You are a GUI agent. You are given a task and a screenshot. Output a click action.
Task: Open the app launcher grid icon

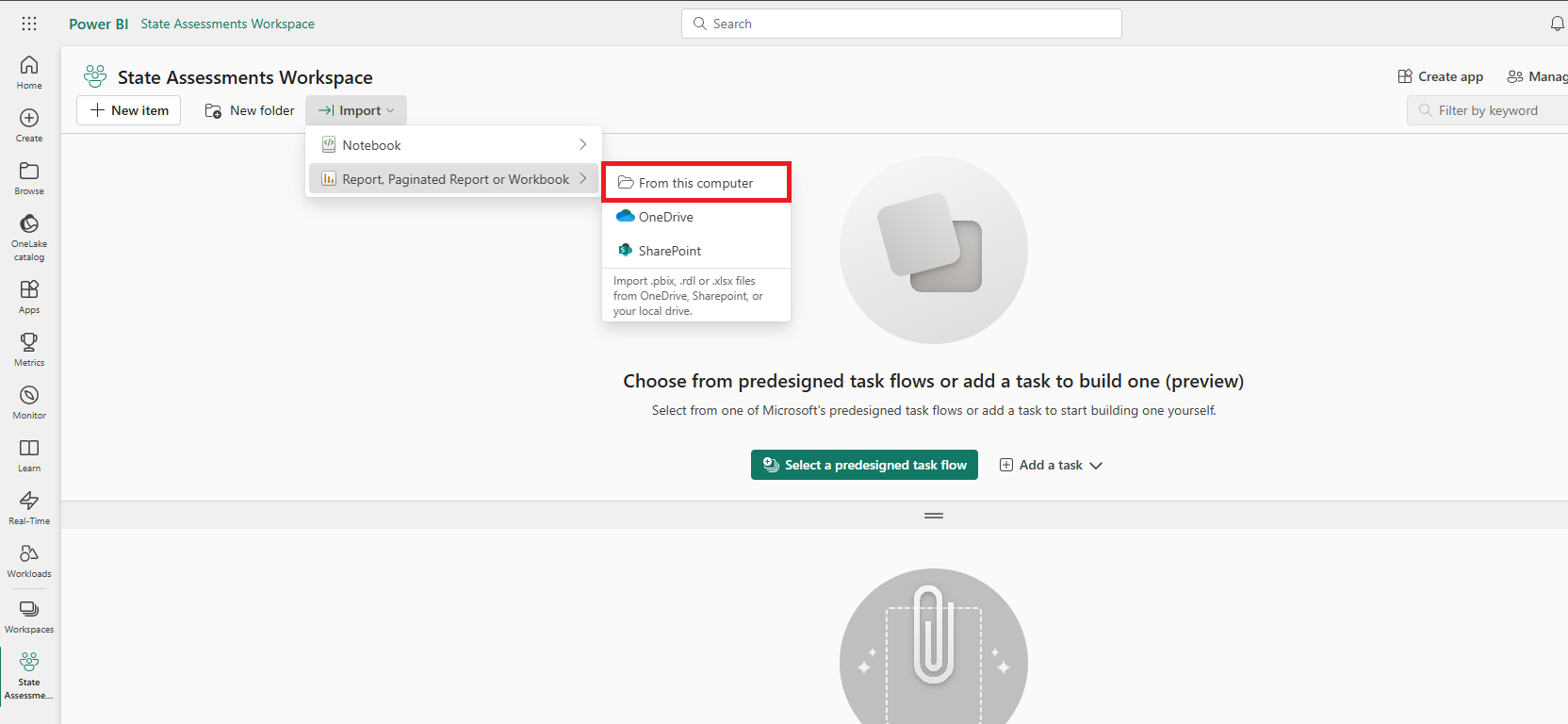29,24
